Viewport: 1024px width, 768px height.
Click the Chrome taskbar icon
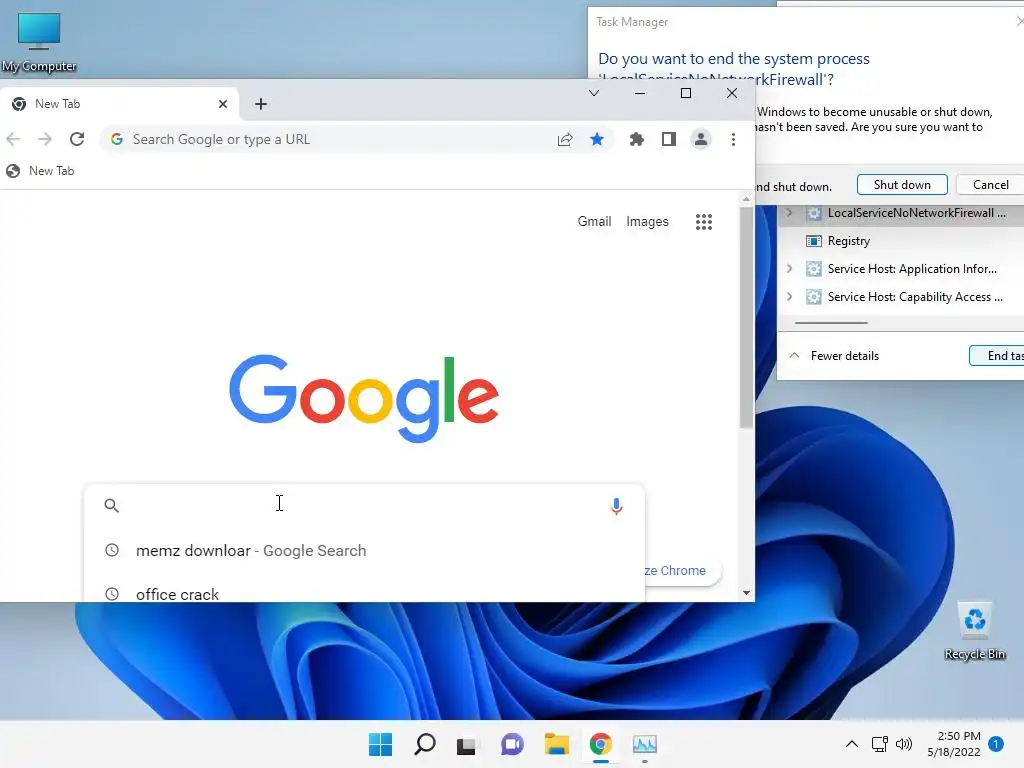600,744
